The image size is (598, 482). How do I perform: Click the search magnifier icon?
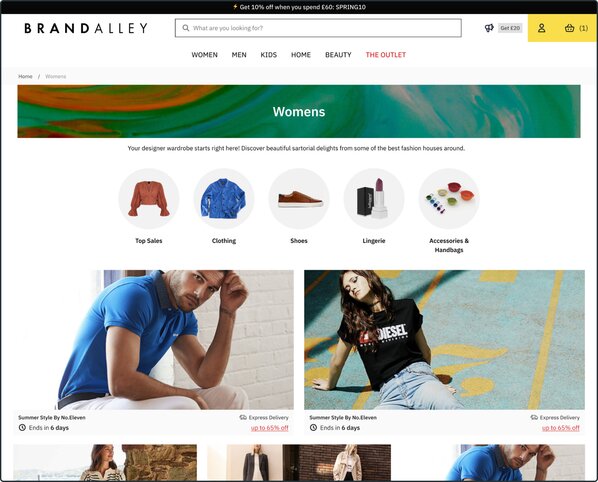pos(186,28)
